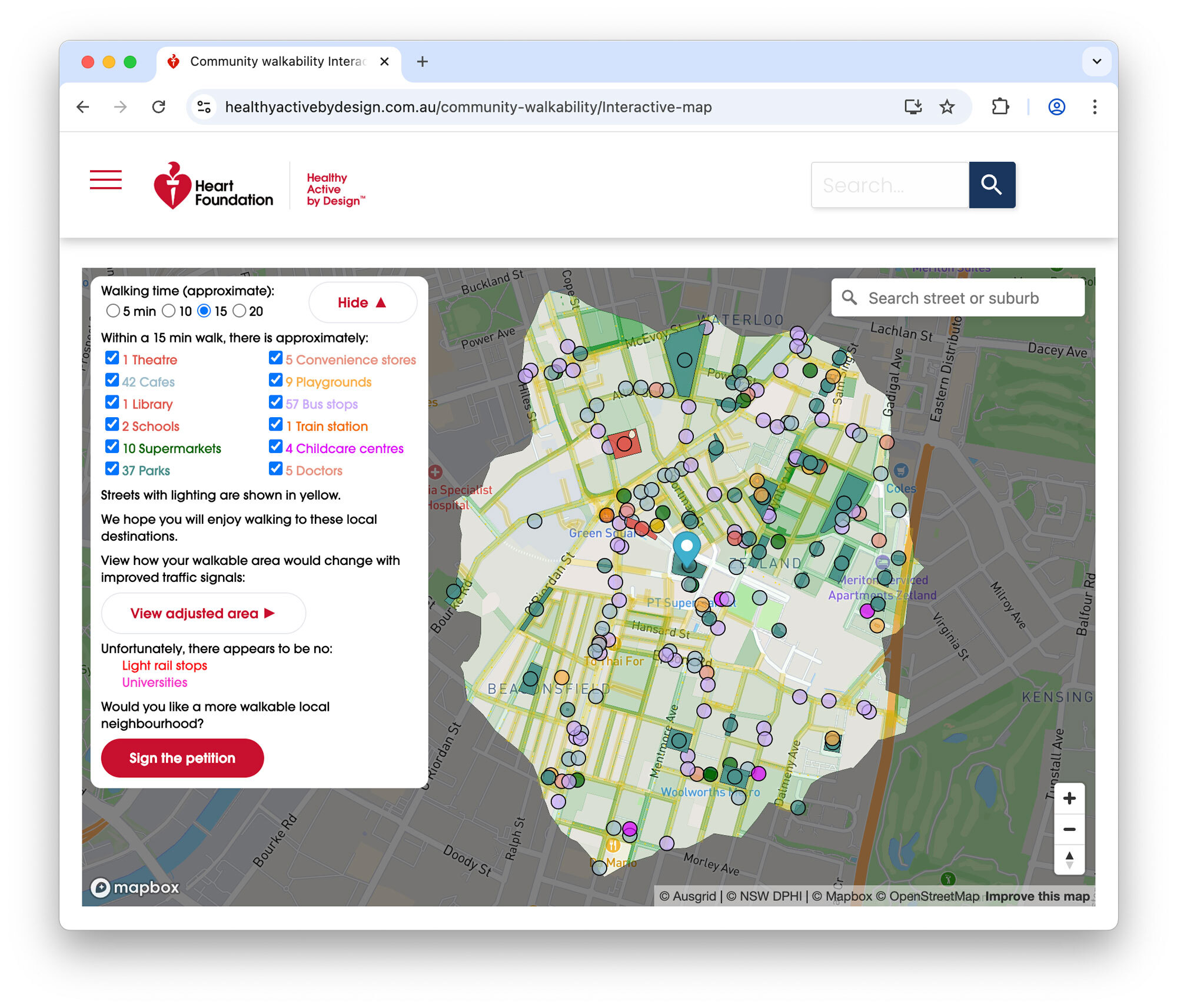Click the search magnifier button in the header
This screenshot has width=1177, height=1008.
pos(992,185)
